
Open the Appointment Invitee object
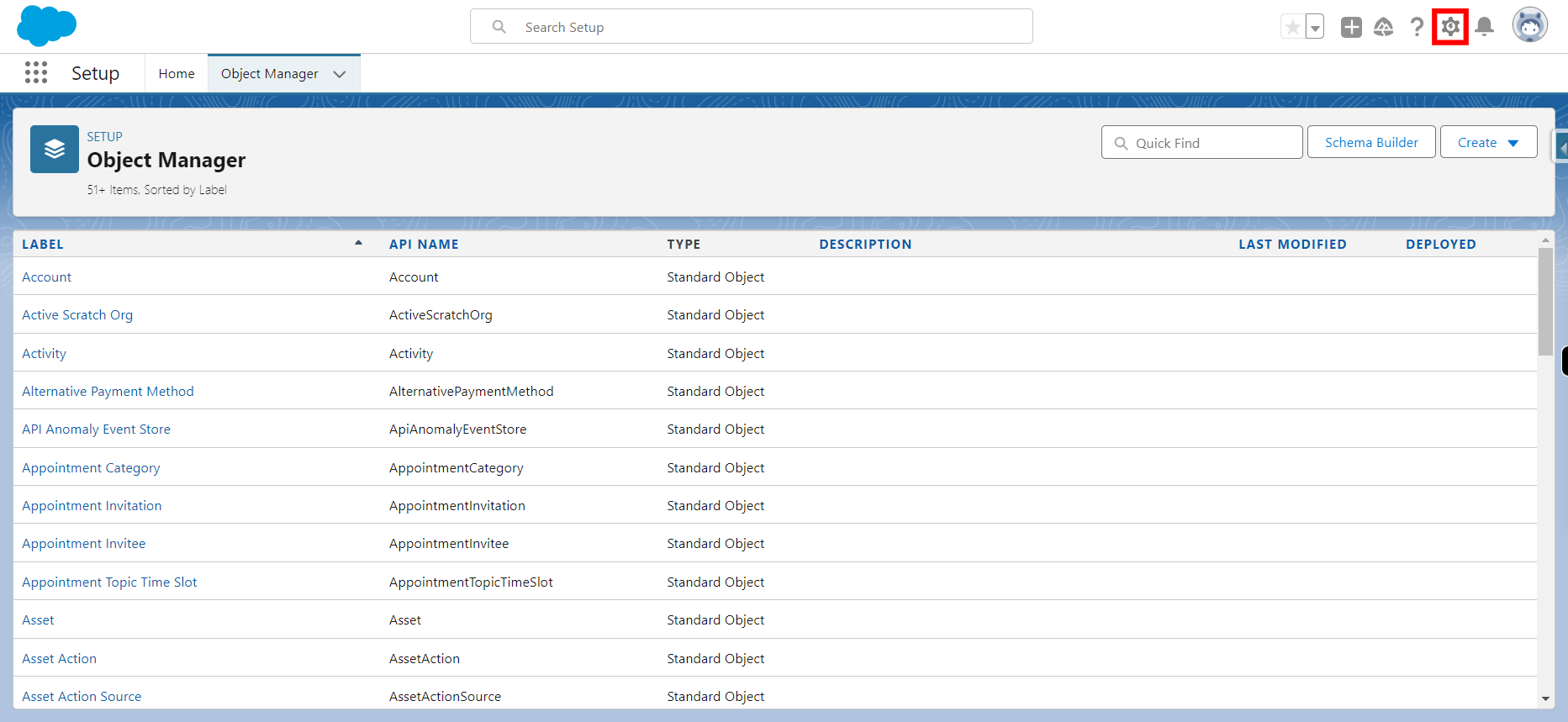click(x=83, y=543)
